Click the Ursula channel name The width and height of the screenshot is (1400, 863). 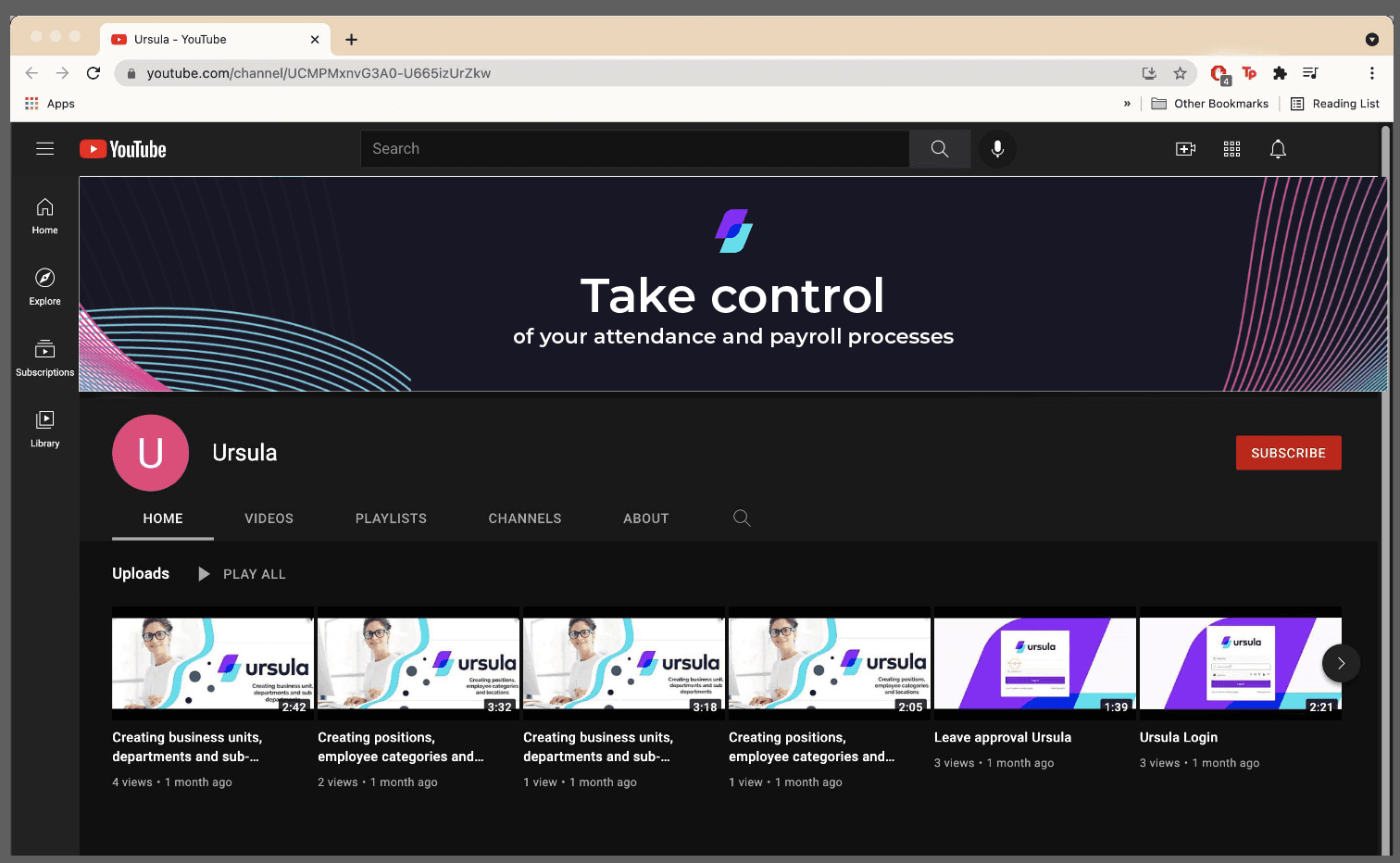click(x=244, y=453)
